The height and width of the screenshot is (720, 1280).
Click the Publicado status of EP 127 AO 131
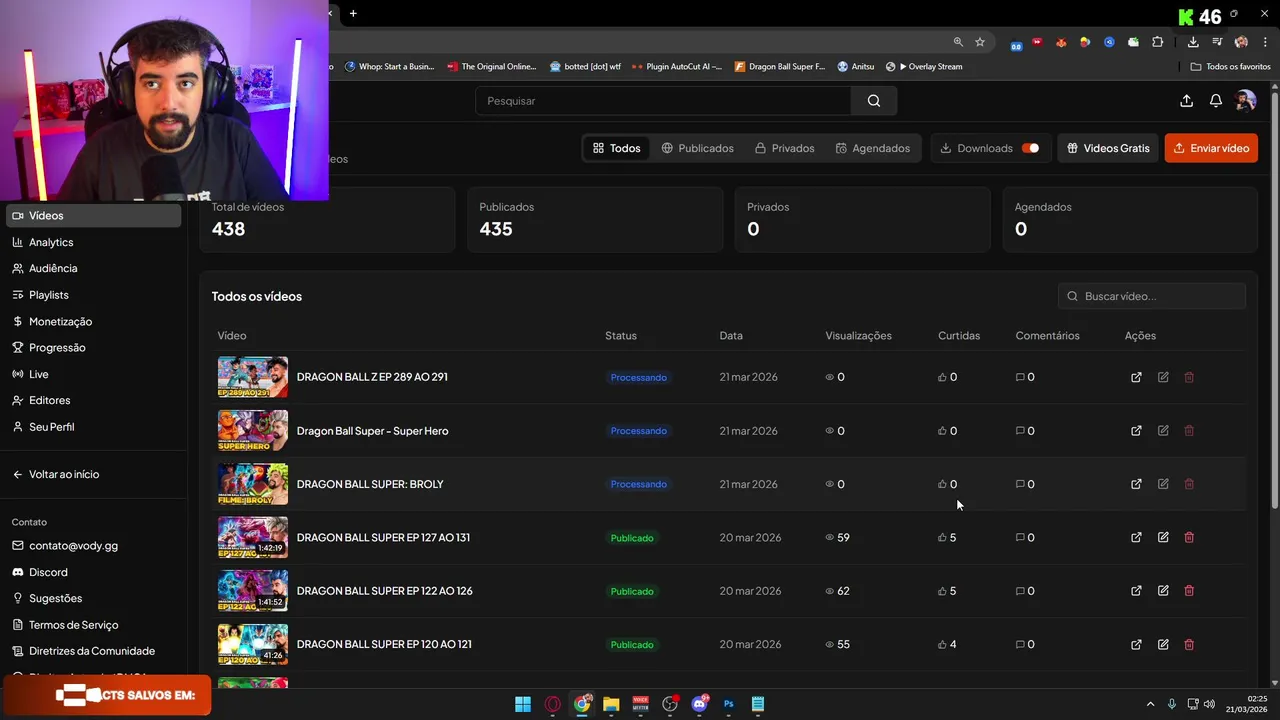click(632, 538)
